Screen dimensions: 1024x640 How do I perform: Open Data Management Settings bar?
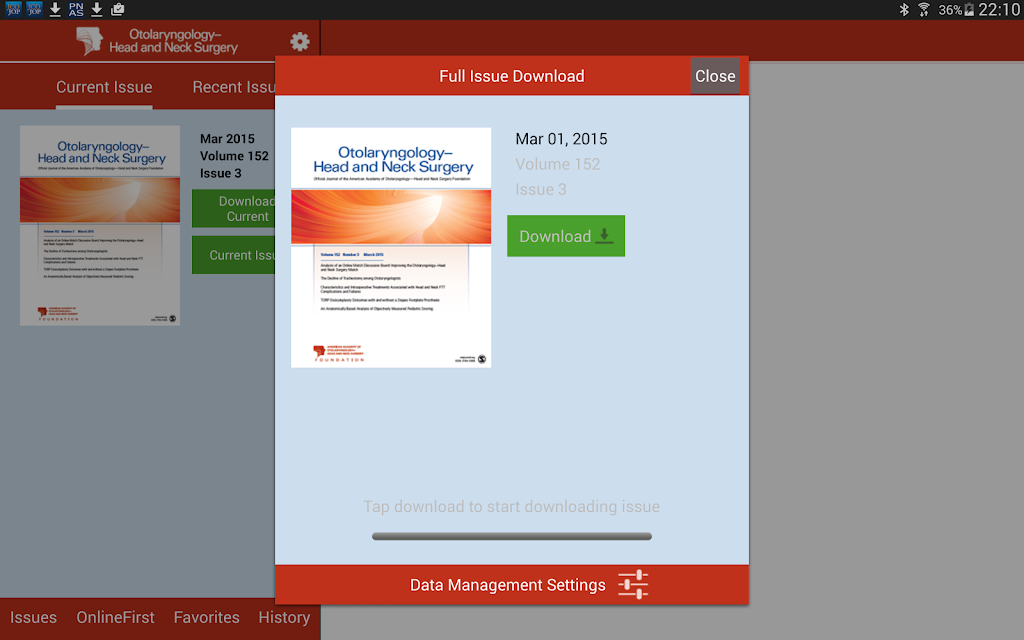(512, 584)
